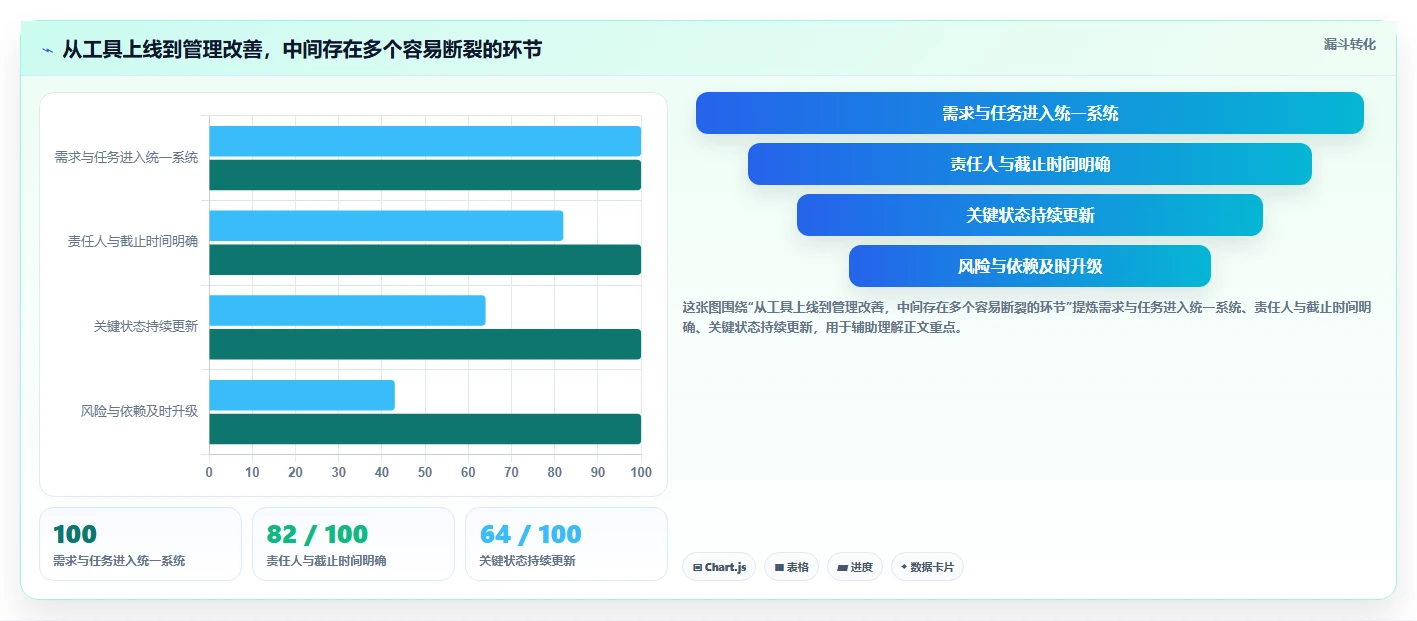Viewport: 1417px width, 621px height.
Task: Click the 100 stat card
Action: click(140, 544)
